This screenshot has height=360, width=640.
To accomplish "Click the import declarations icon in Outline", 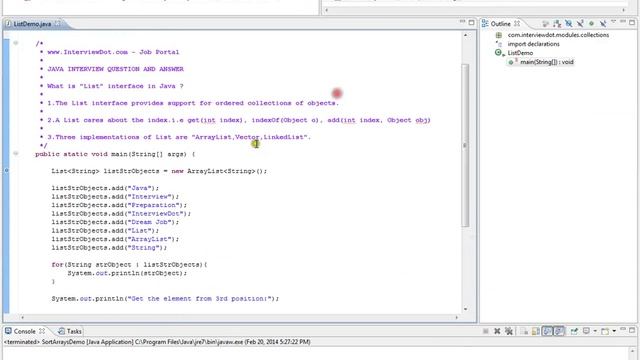I will pyautogui.click(x=499, y=44).
